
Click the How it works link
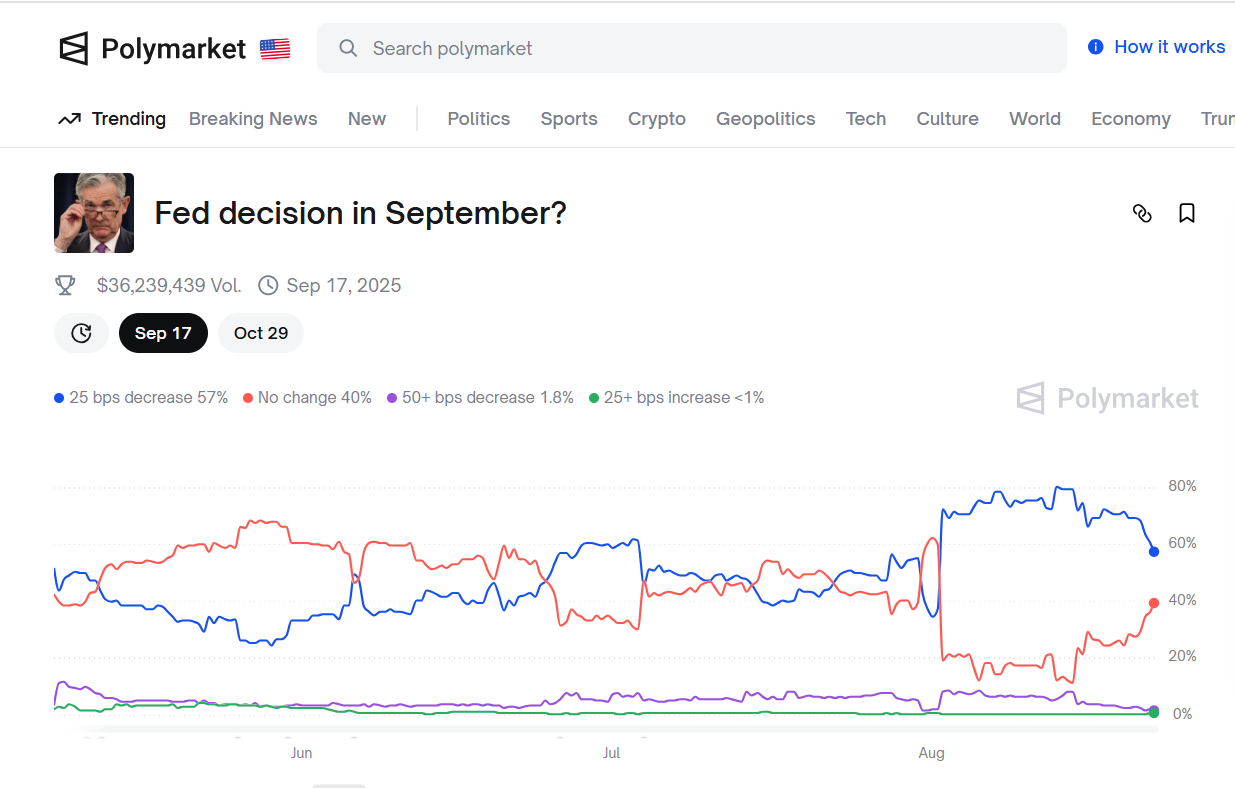tap(1169, 47)
